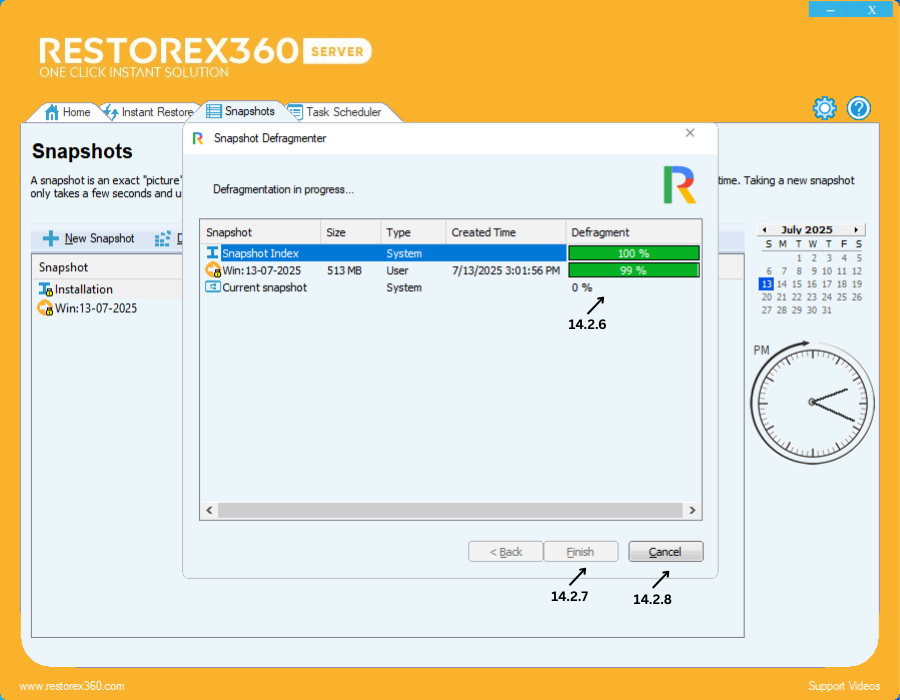Select Installation in the main snapshot list

tap(83, 289)
